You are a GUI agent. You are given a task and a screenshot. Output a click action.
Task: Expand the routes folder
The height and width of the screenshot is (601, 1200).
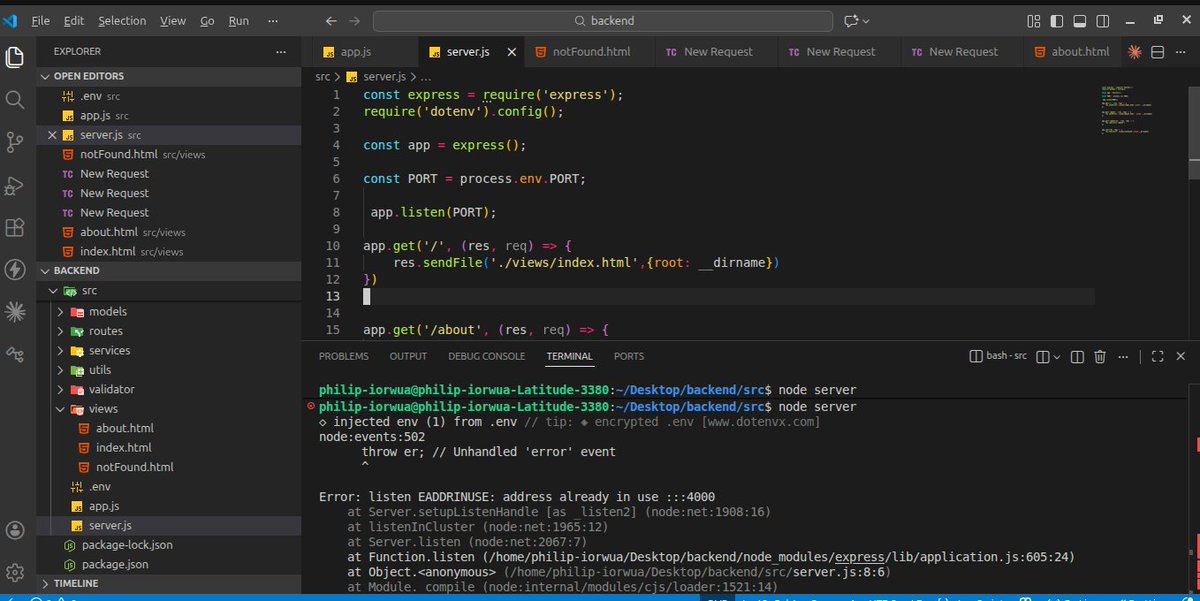(60, 331)
